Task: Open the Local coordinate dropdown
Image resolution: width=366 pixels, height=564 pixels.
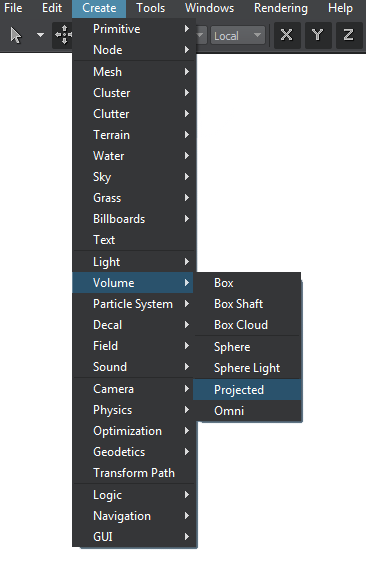Action: pyautogui.click(x=238, y=35)
